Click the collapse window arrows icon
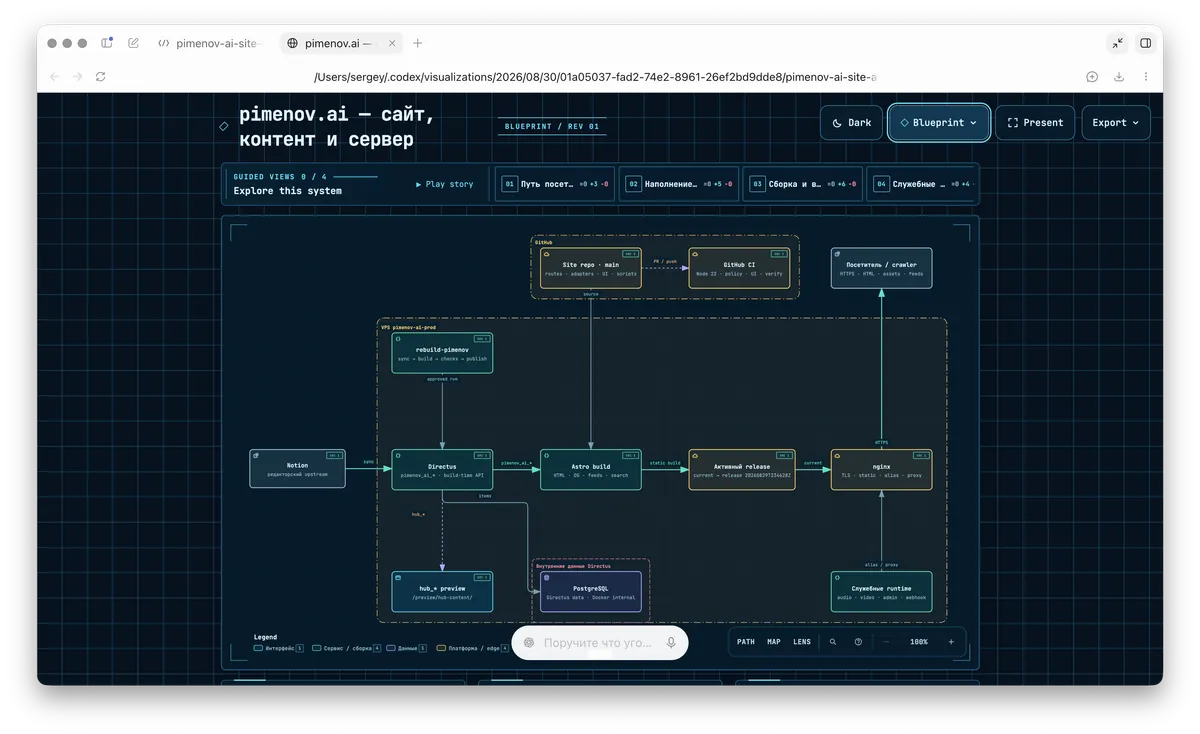Screen dimensions: 1200x734 tap(1118, 43)
